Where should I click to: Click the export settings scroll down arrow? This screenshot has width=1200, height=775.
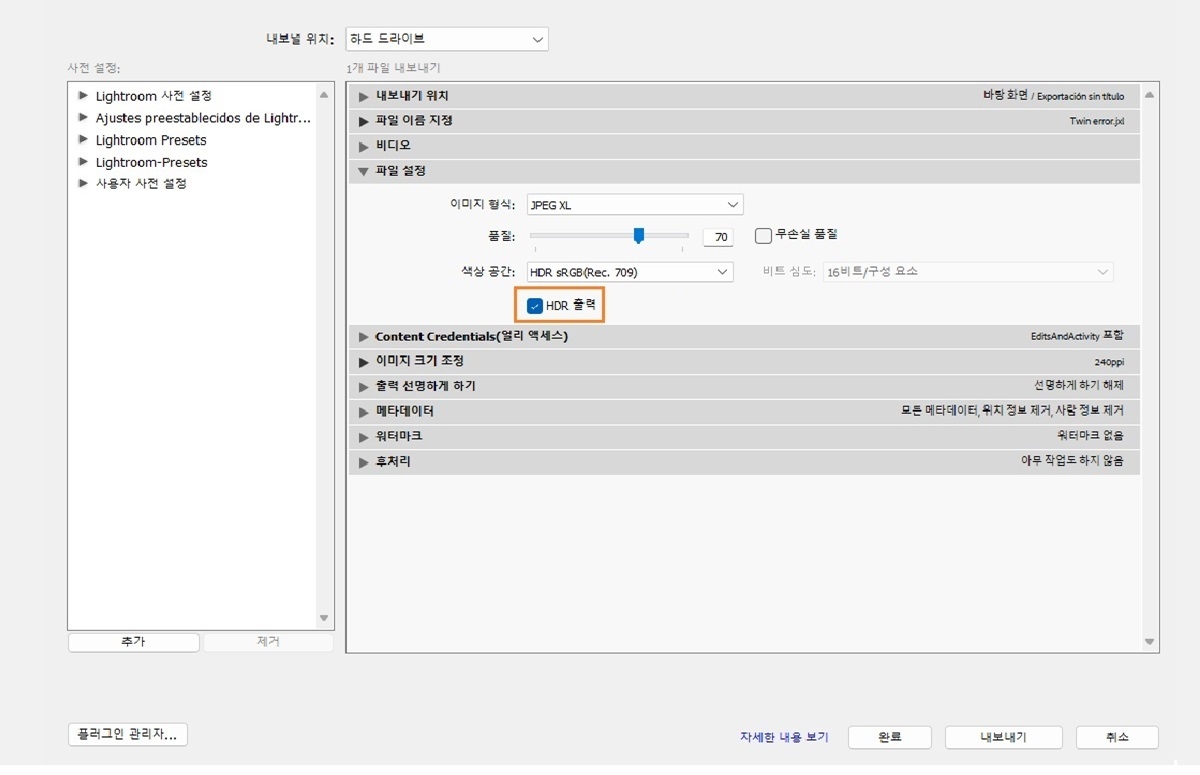click(1149, 641)
